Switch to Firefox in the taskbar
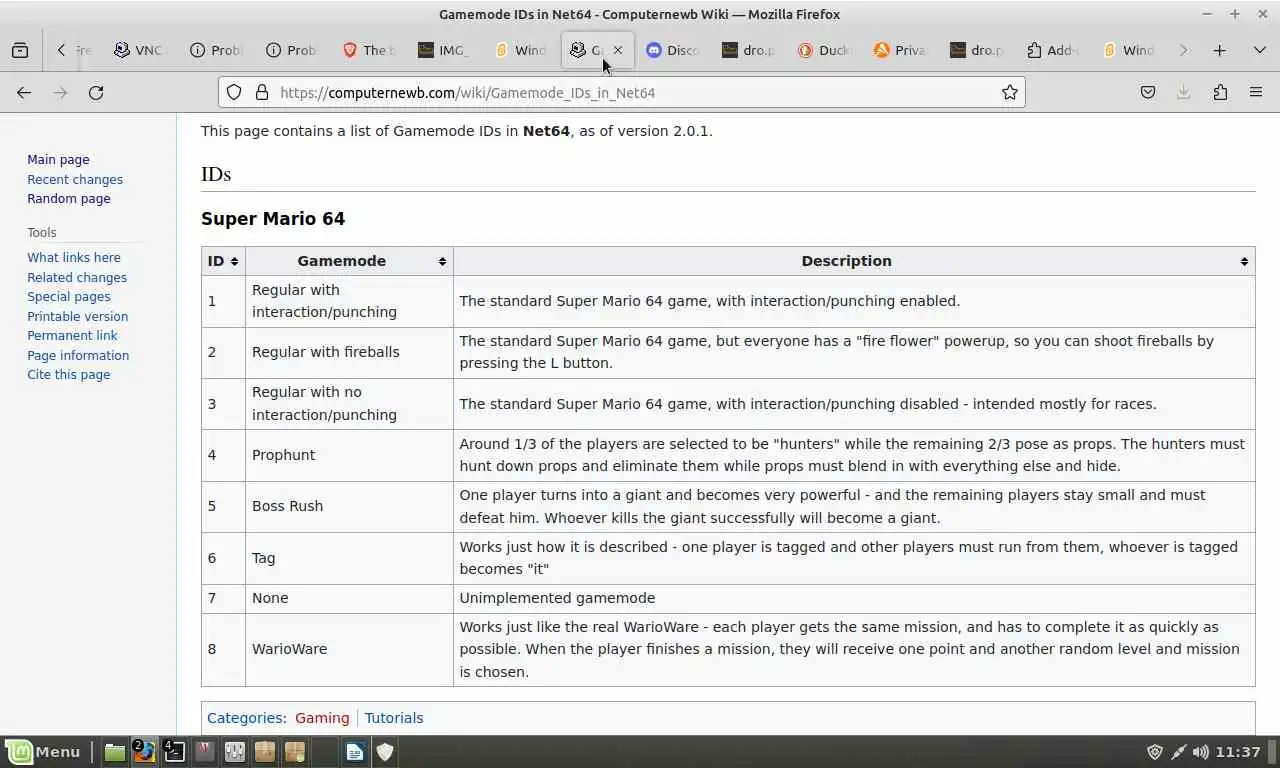The image size is (1280, 768). point(145,752)
